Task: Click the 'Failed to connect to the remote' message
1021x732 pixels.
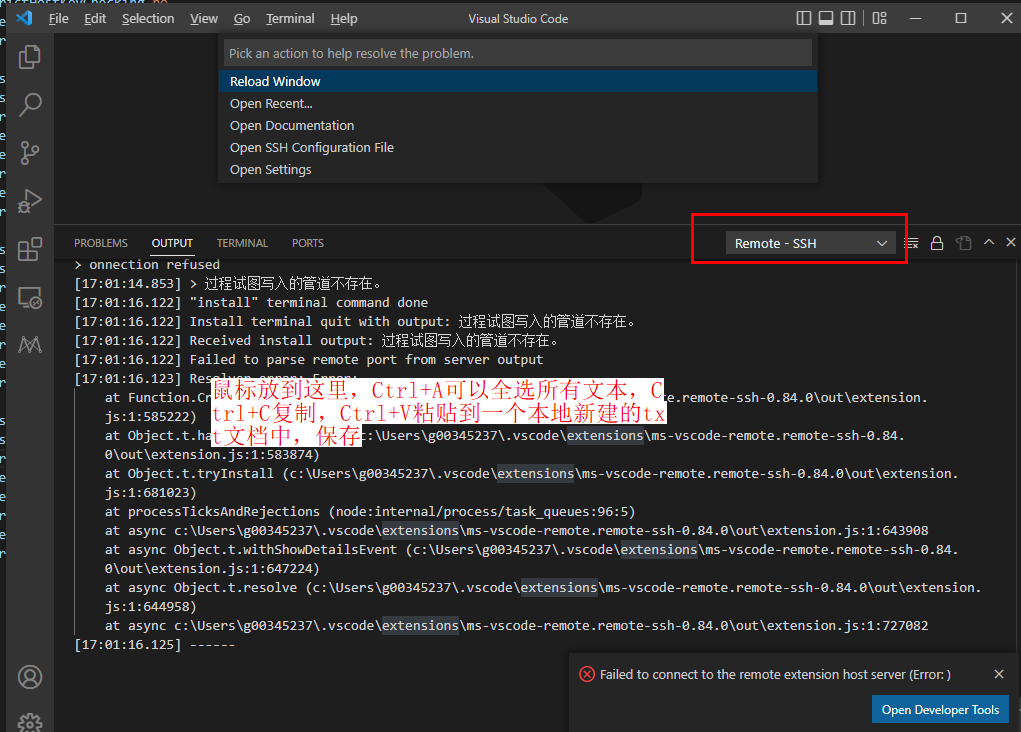Action: click(x=775, y=675)
